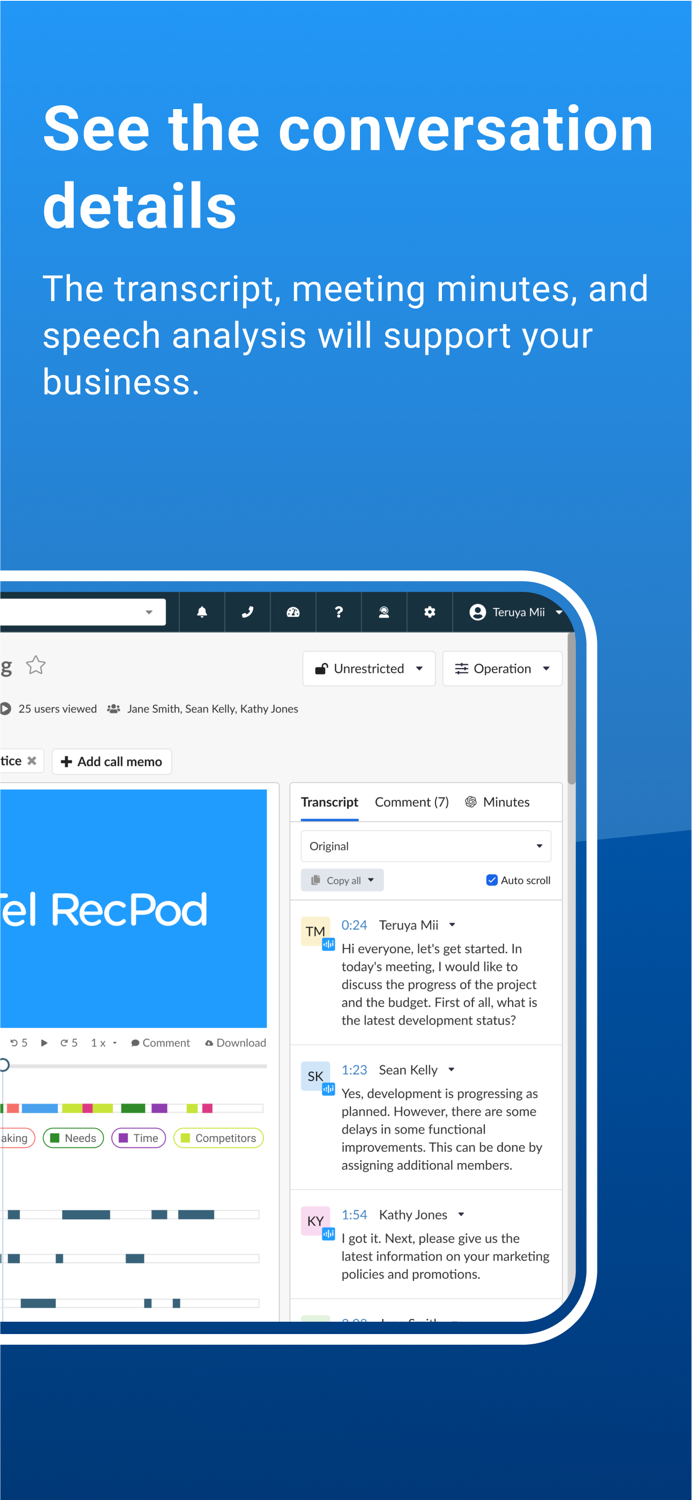The height and width of the screenshot is (1500, 692).
Task: Toggle the Auto scroll checkbox
Action: [492, 880]
